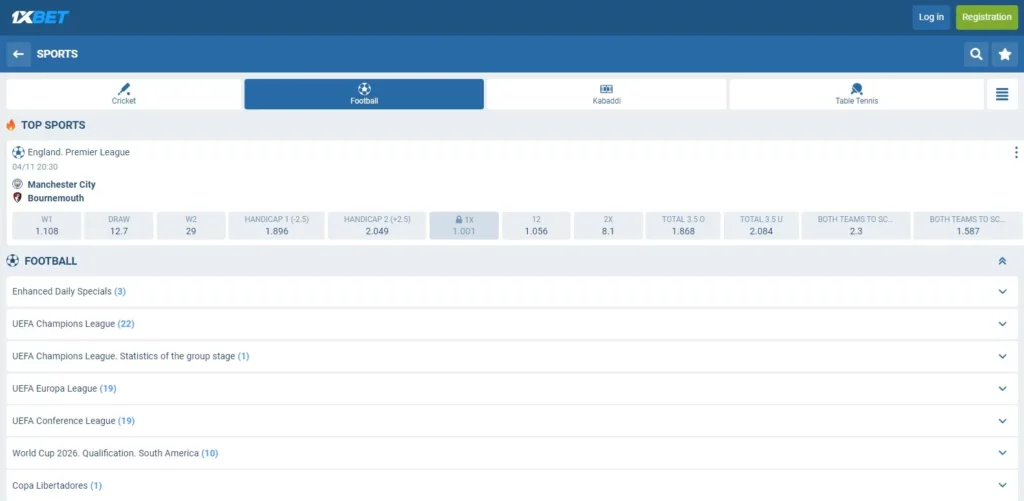Click the 1XBET logo
1024x501 pixels.
[x=40, y=17]
